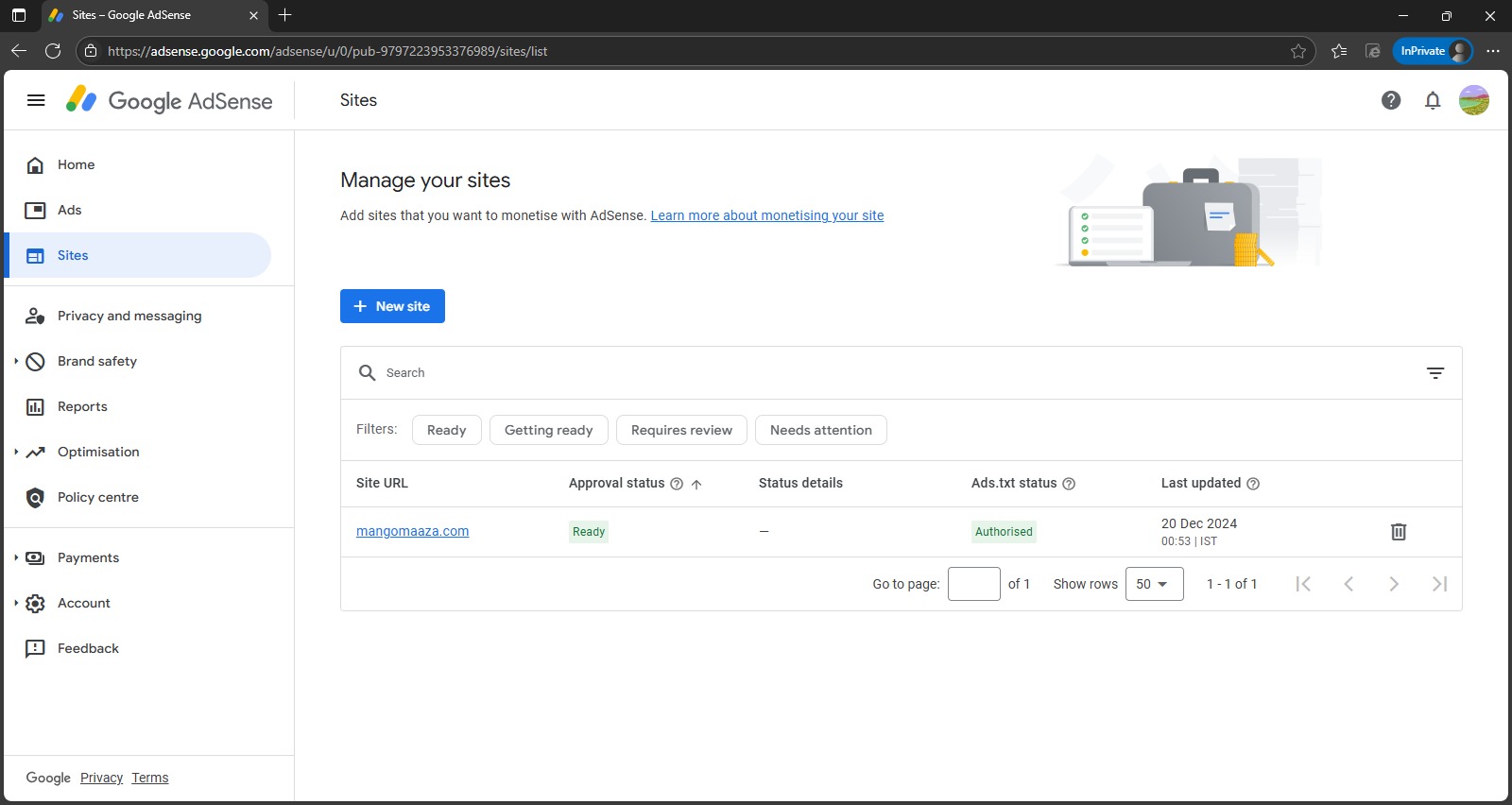Click the Go to page input box
Viewport: 1512px width, 805px height.
974,584
